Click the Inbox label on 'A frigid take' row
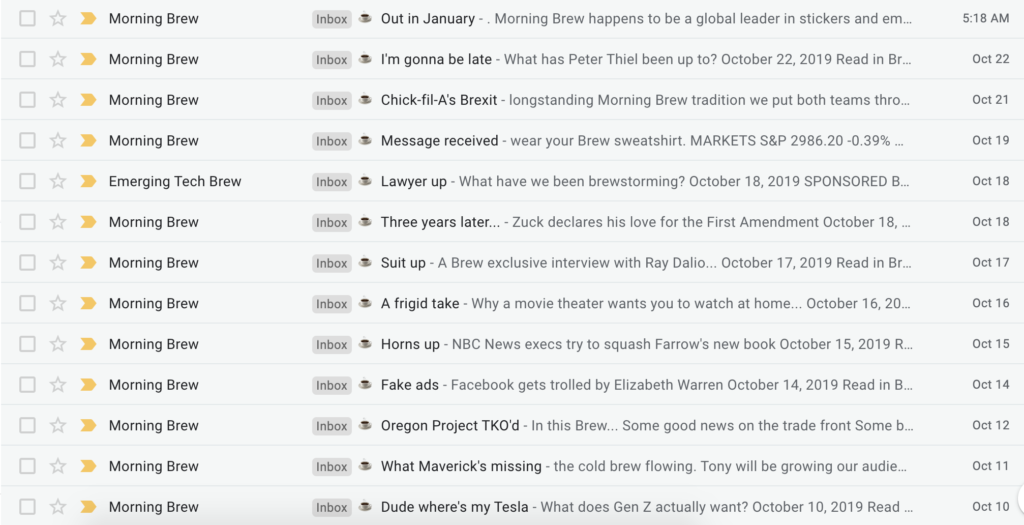Screen dimensions: 1024x525 tap(332, 304)
